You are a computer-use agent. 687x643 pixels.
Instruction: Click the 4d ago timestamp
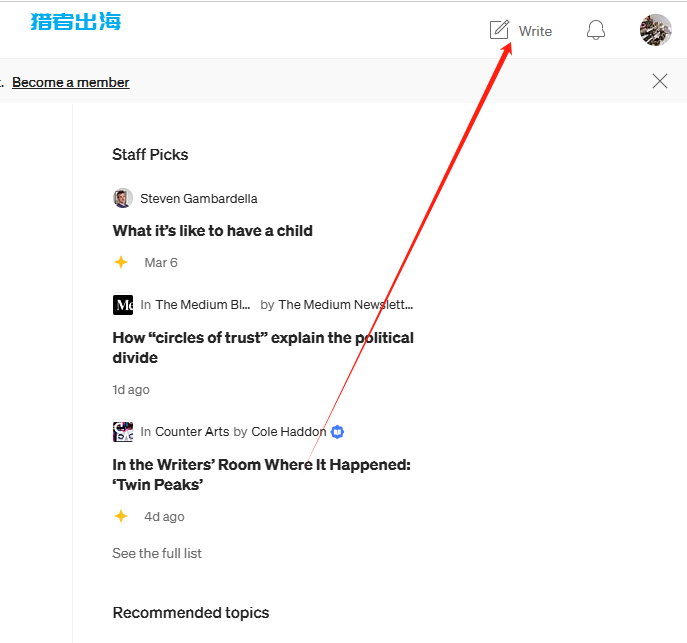(164, 517)
